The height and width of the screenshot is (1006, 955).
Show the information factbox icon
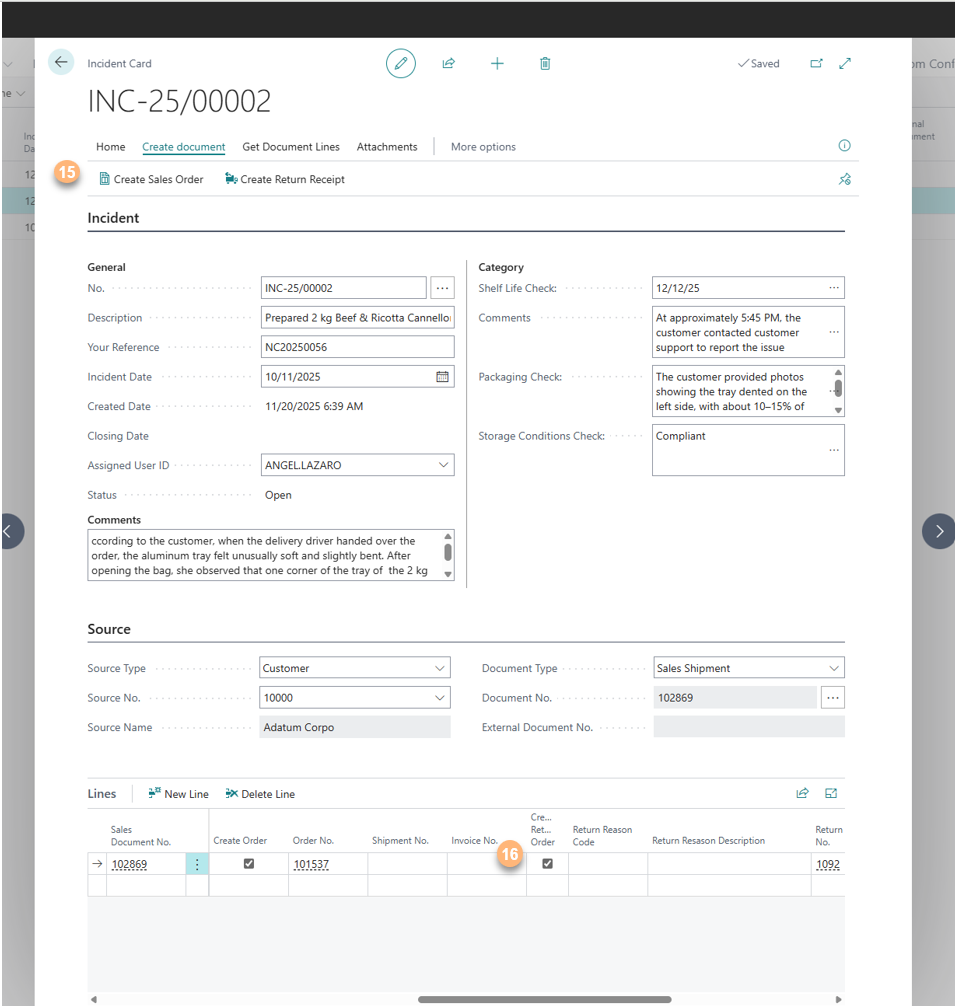click(x=845, y=146)
